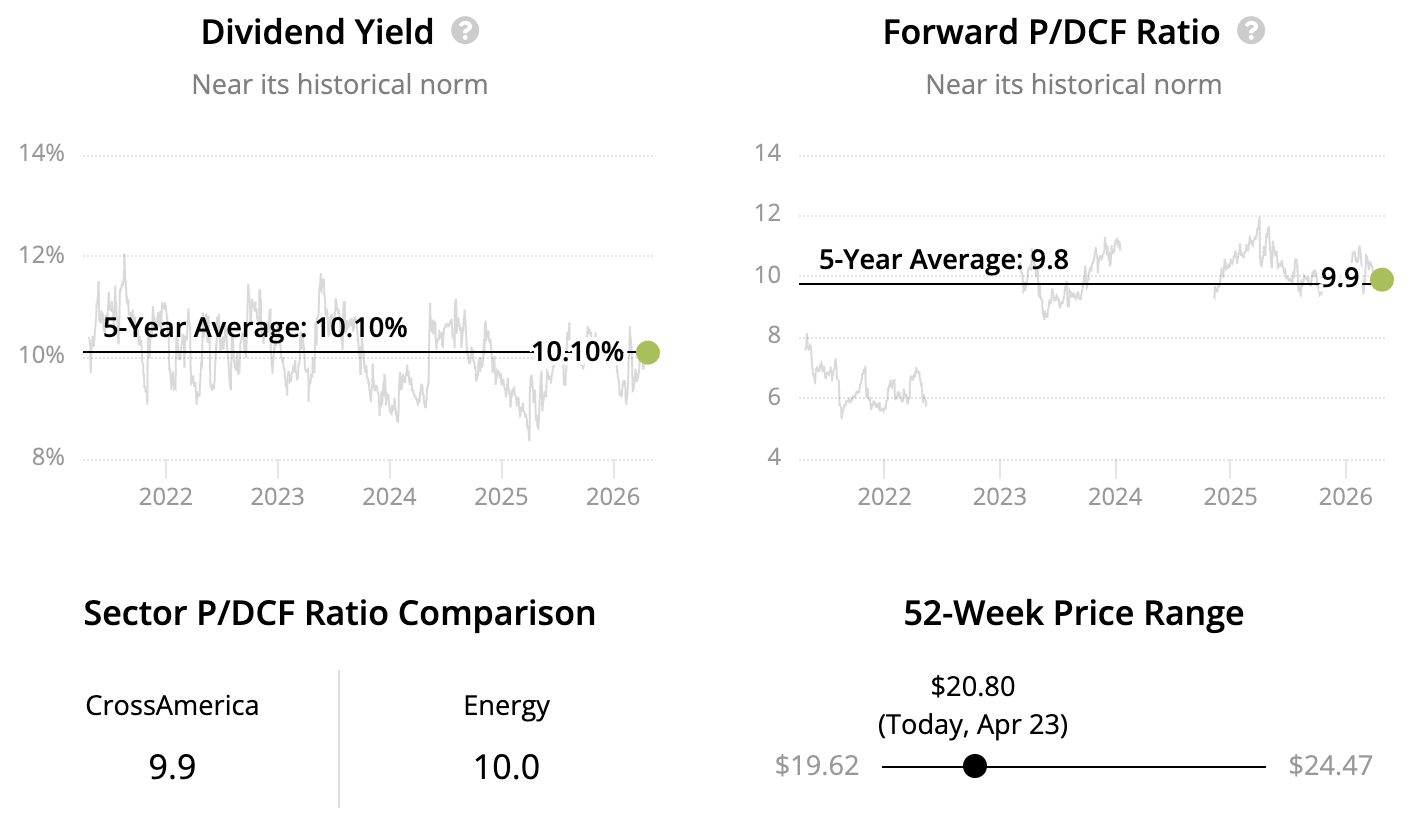Click the green dot on Forward P/DCF chart
Image resolution: width=1414 pixels, height=830 pixels.
[1381, 279]
